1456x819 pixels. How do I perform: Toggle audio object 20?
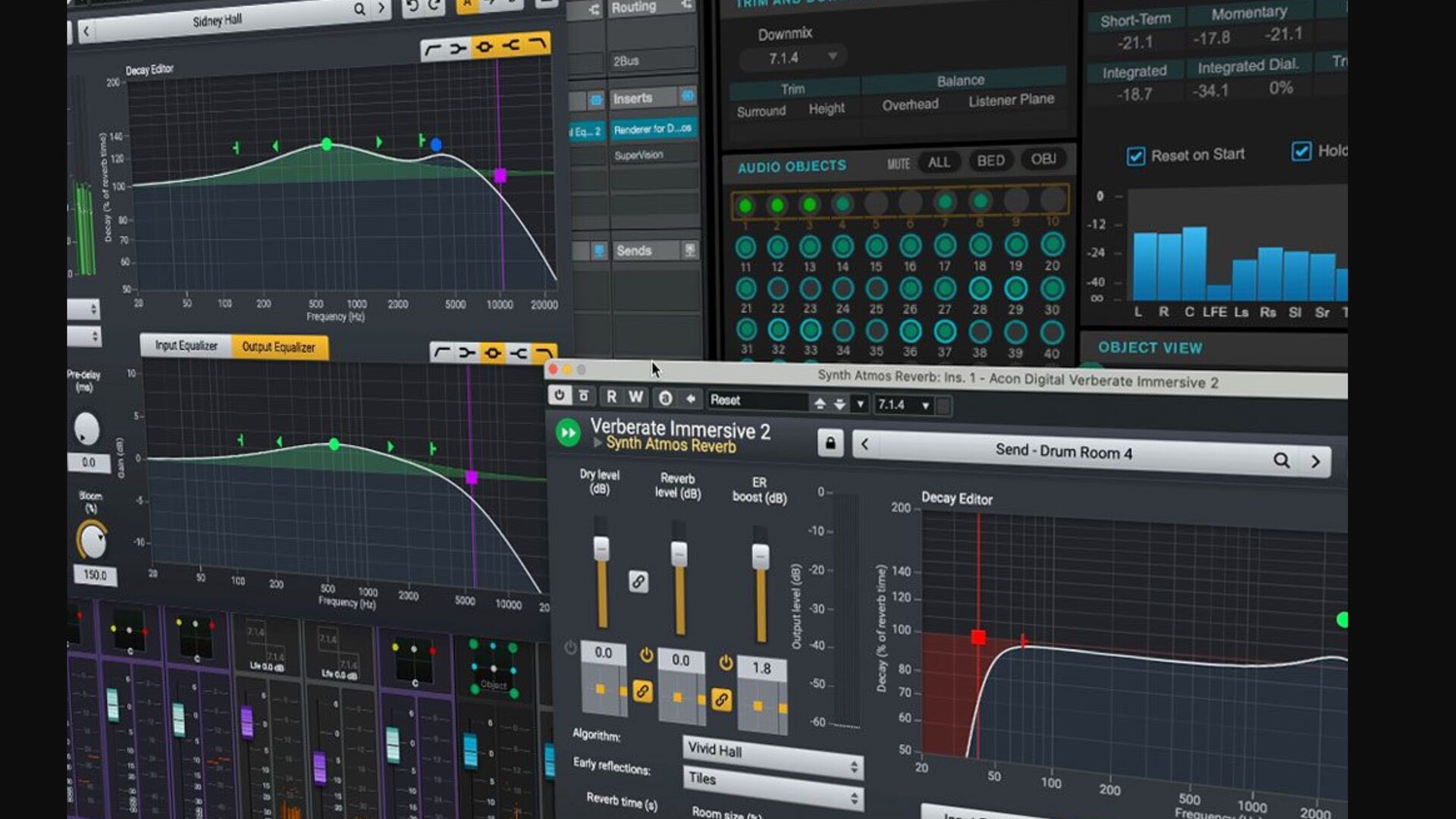pyautogui.click(x=1052, y=244)
